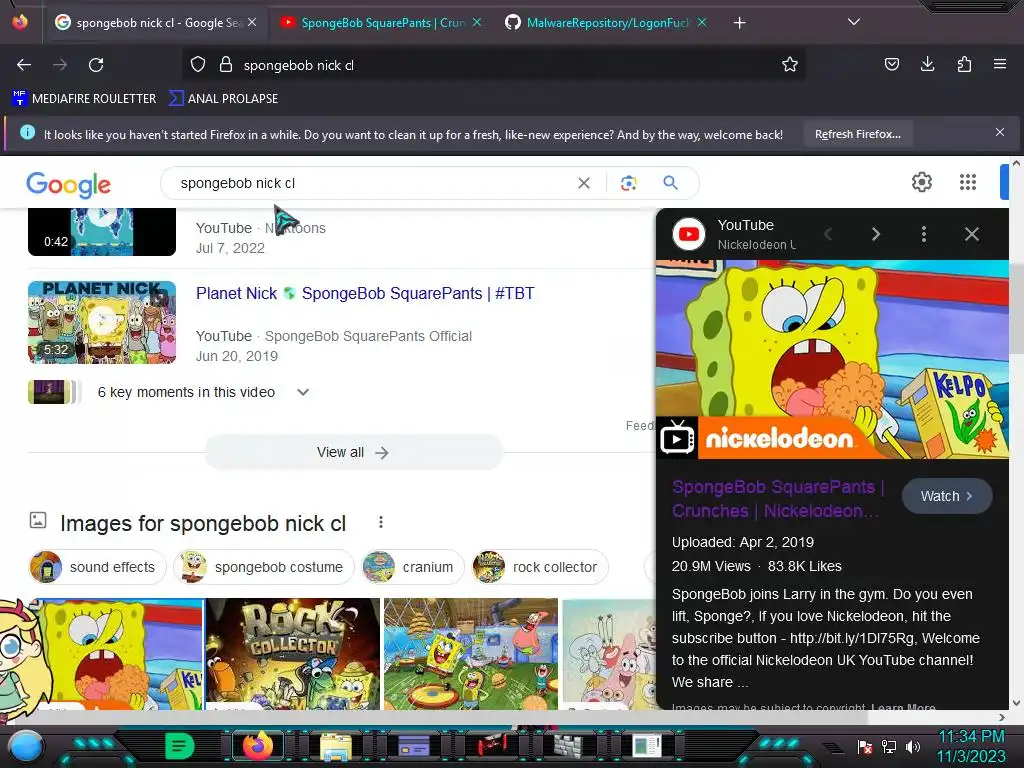Open the Firefox downloads panel

[x=927, y=64]
